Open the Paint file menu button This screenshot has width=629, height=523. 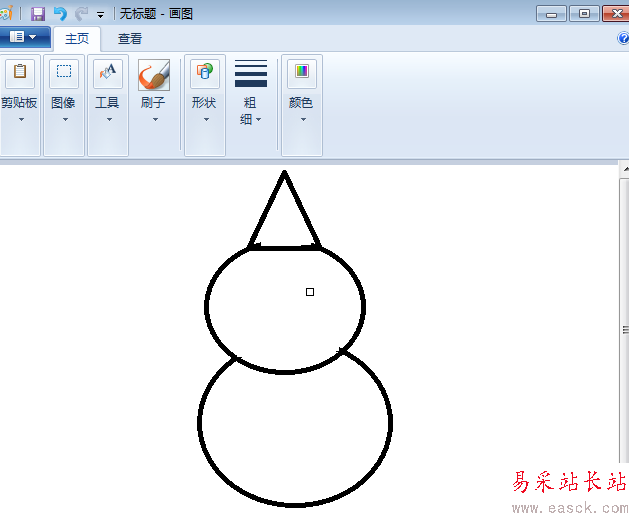[24, 37]
